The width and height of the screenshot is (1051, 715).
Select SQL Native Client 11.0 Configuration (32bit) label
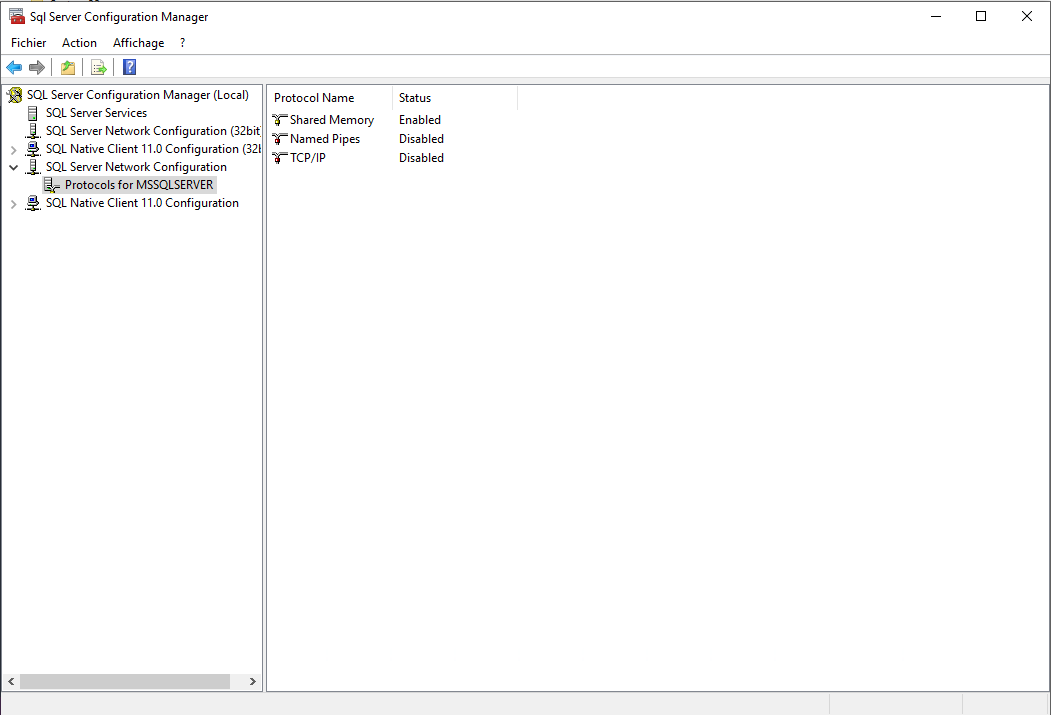click(153, 149)
